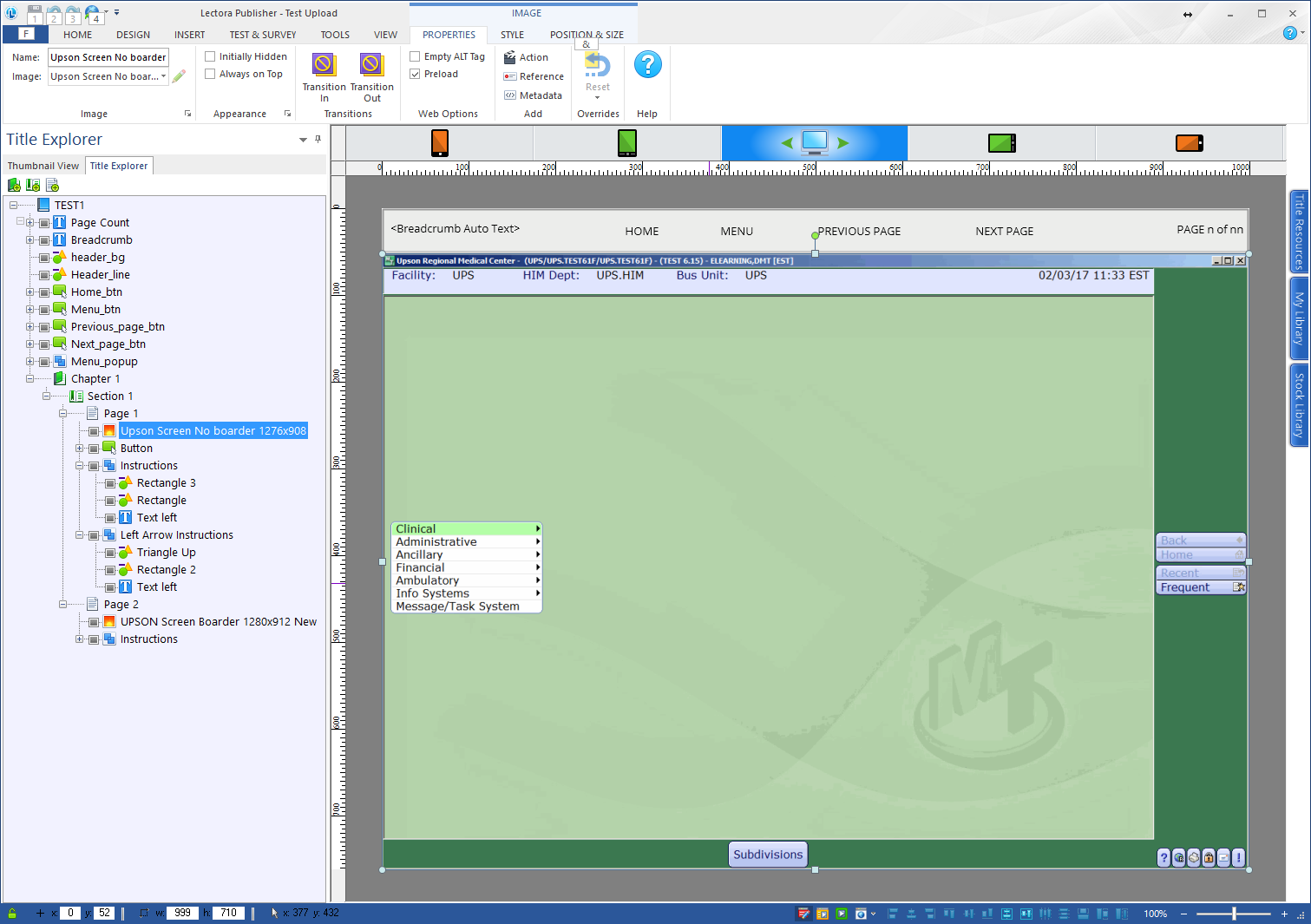The width and height of the screenshot is (1311, 924).
Task: Toggle the lock icon in status bar
Action: coord(12,914)
